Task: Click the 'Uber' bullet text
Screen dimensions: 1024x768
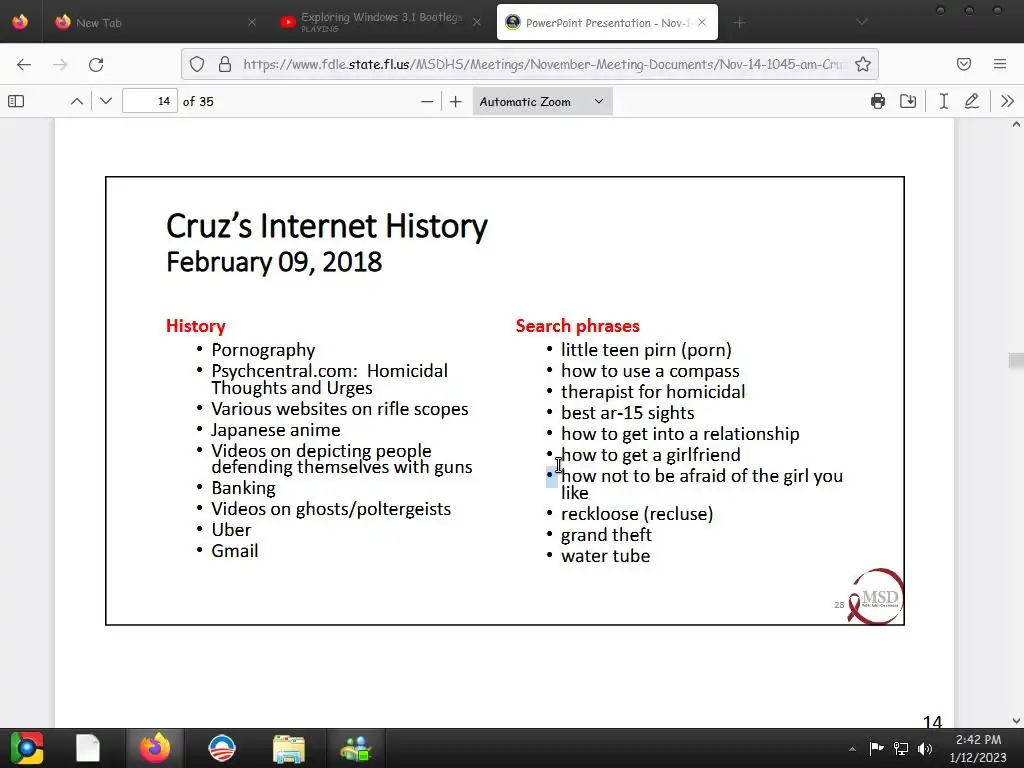Action: point(231,530)
